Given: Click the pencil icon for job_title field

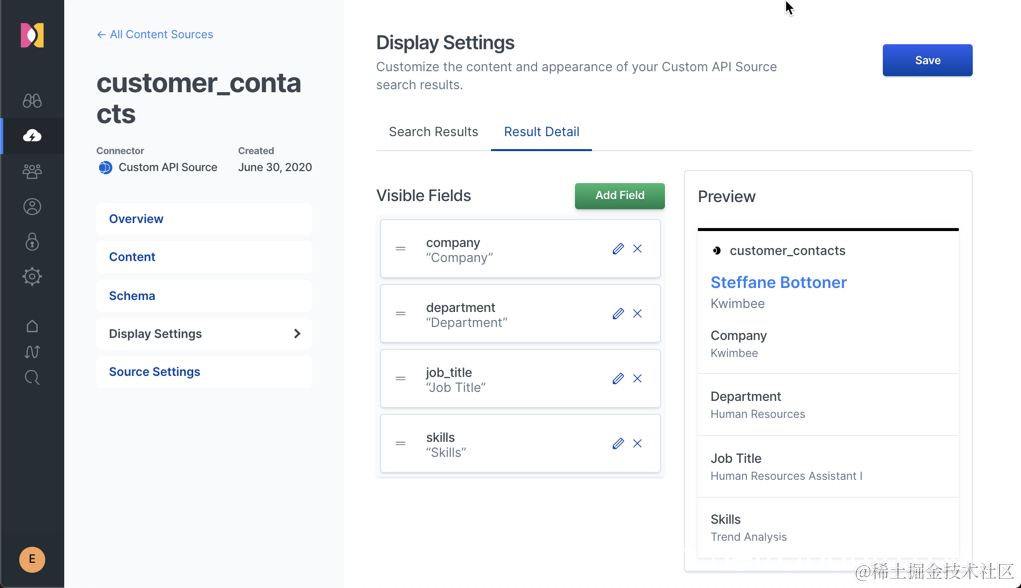Looking at the screenshot, I should point(618,379).
